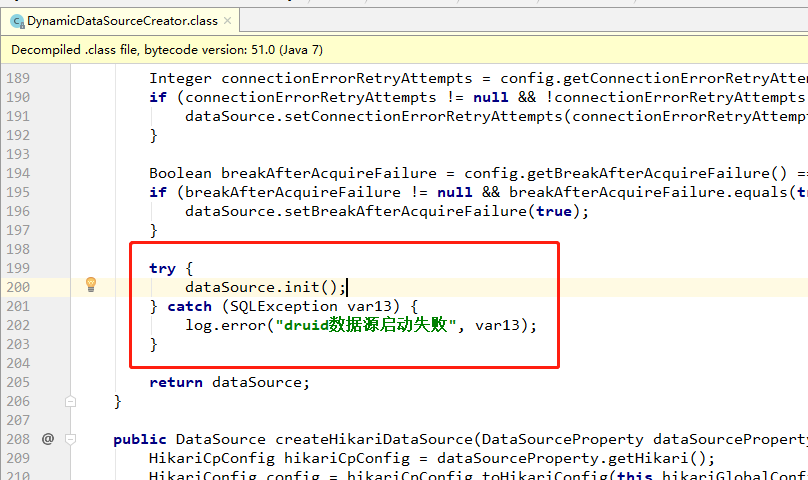This screenshot has width=808, height=480.
Task: Click the catch keyword on line 201
Action: (x=190, y=306)
